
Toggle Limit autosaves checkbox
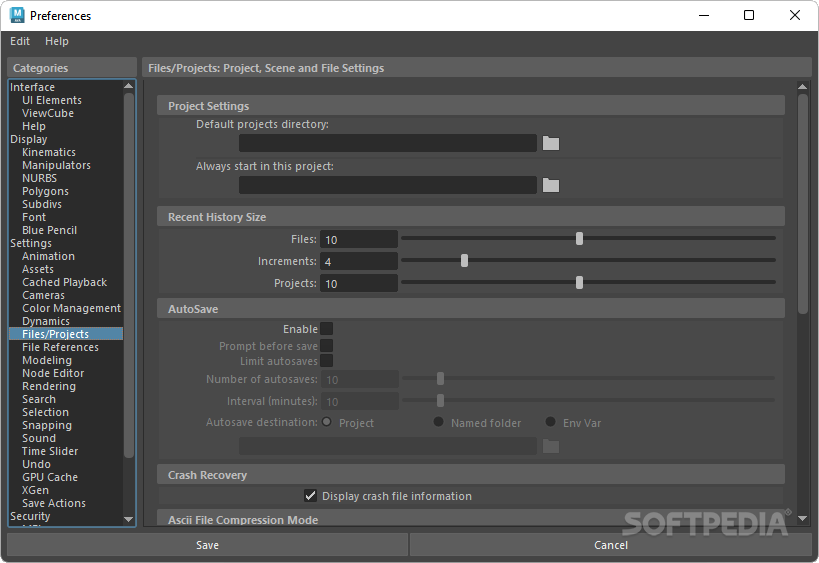pos(326,360)
